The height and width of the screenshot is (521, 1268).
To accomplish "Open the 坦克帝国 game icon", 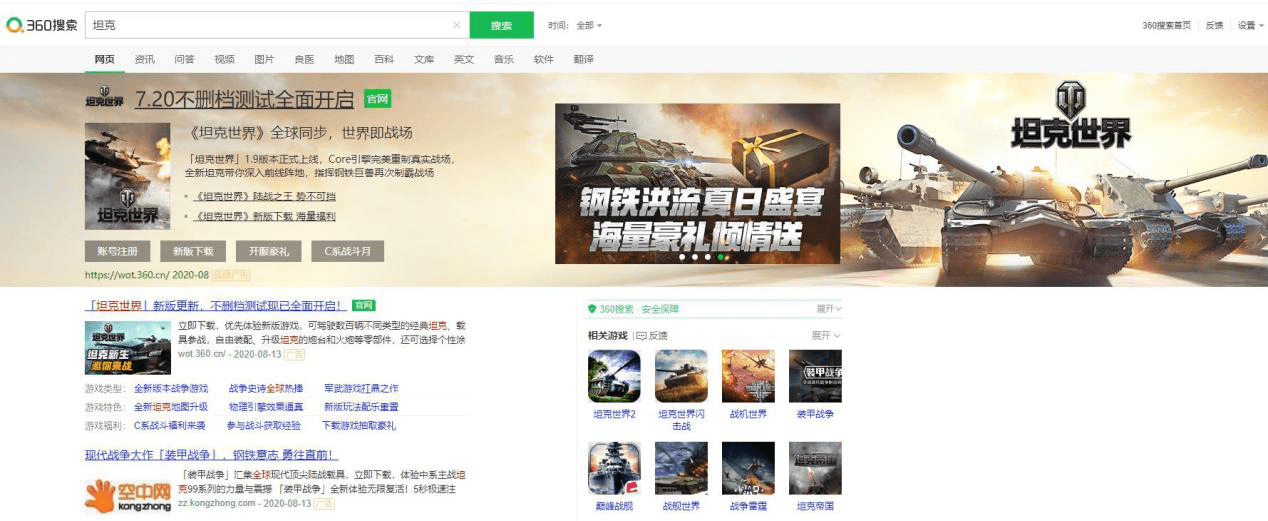I will click(815, 468).
